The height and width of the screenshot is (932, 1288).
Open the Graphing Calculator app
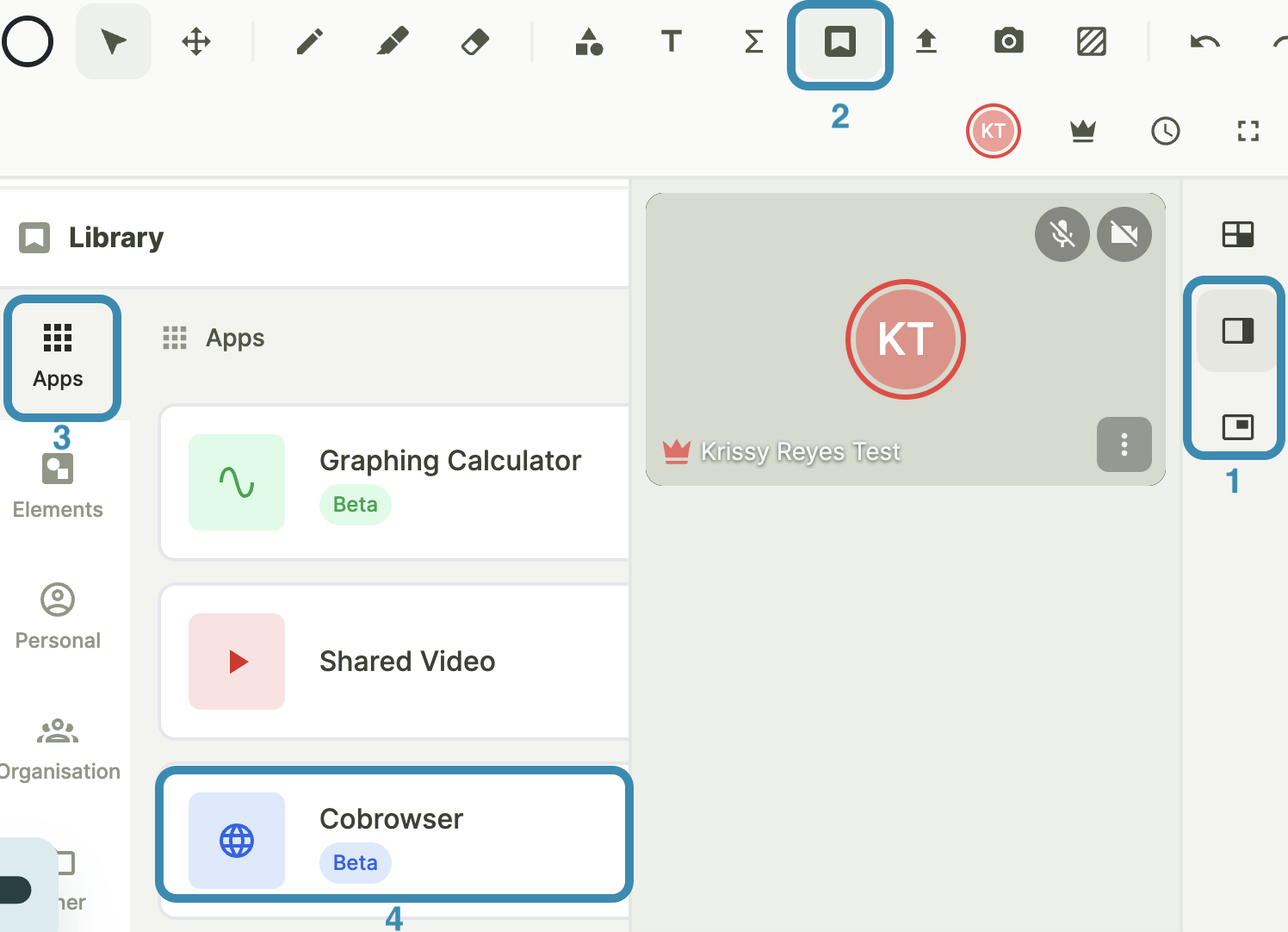(x=394, y=482)
